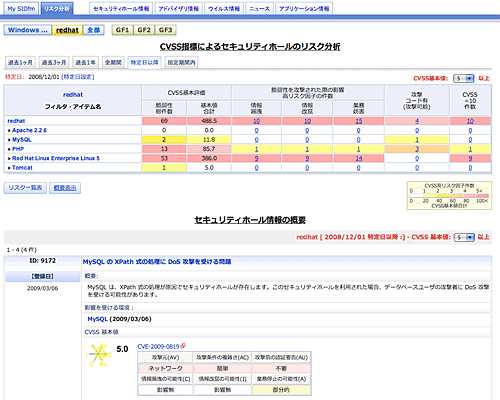Select the GF2 group filter
Screen dimensions: 500x400
[144, 30]
